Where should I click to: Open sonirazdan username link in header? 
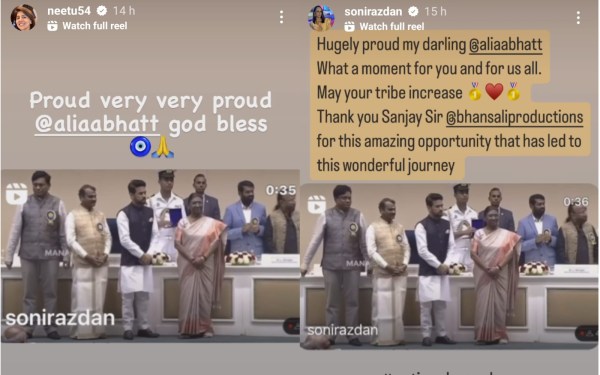[373, 11]
